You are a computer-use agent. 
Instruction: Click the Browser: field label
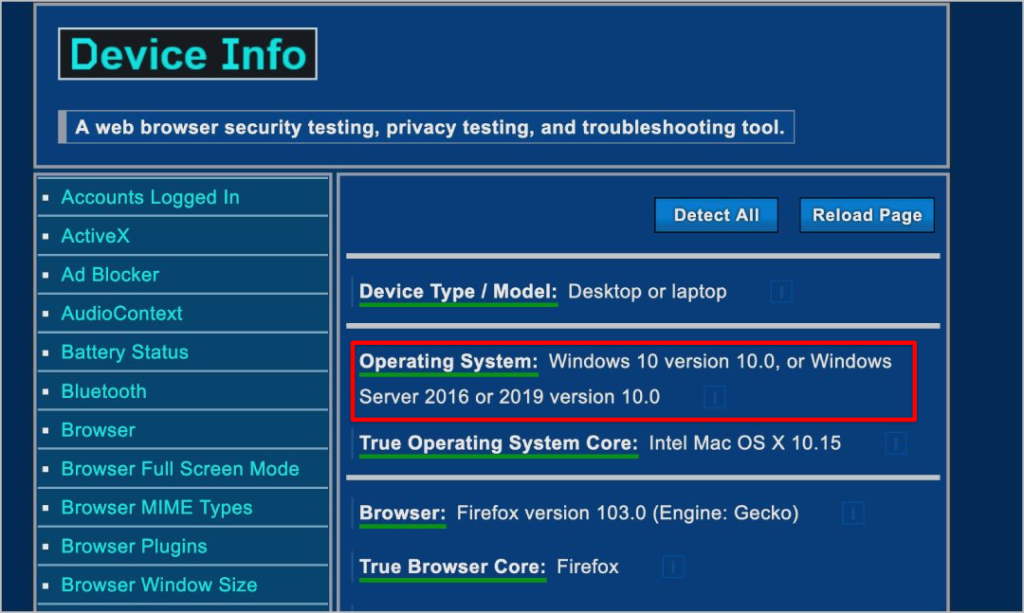pos(402,513)
